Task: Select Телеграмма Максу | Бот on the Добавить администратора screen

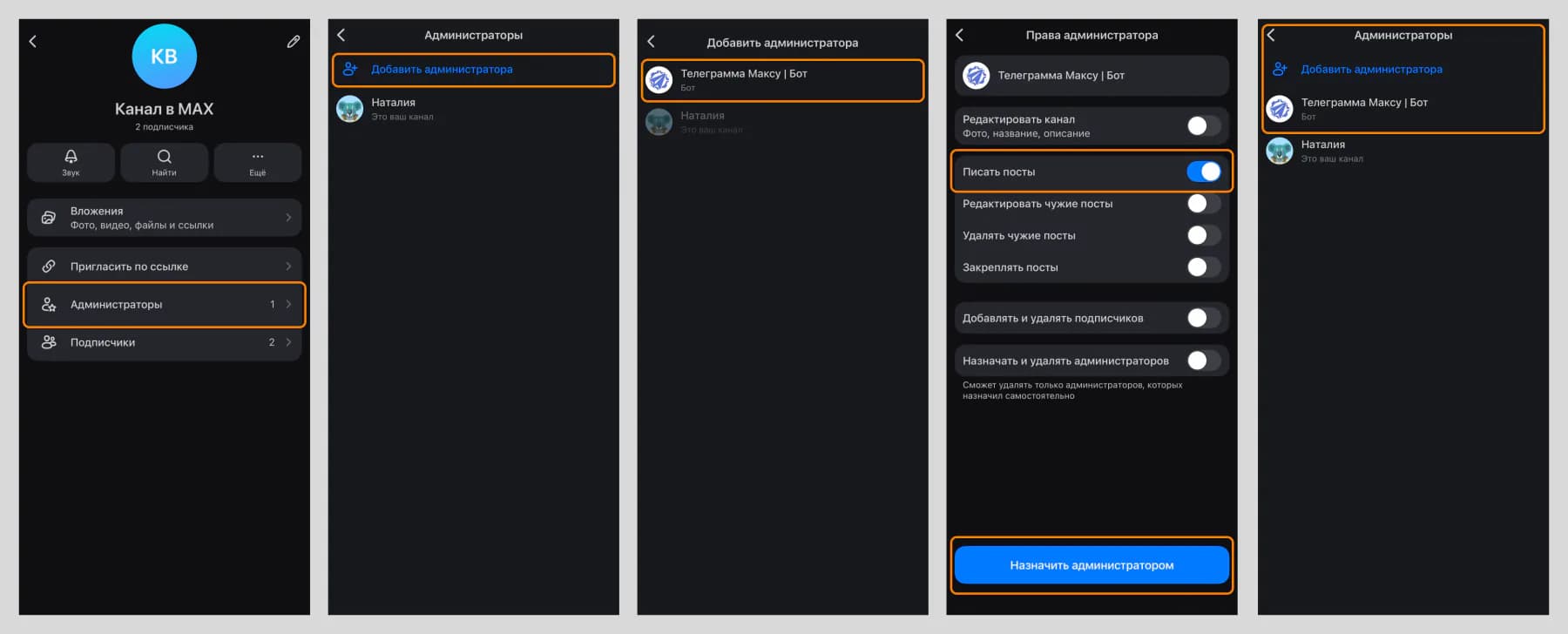Action: (x=782, y=80)
